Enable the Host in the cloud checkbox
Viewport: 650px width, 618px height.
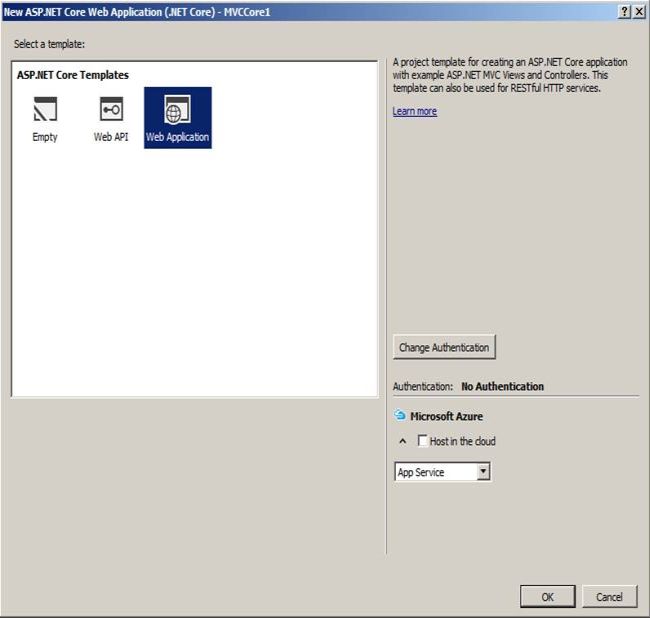click(422, 440)
